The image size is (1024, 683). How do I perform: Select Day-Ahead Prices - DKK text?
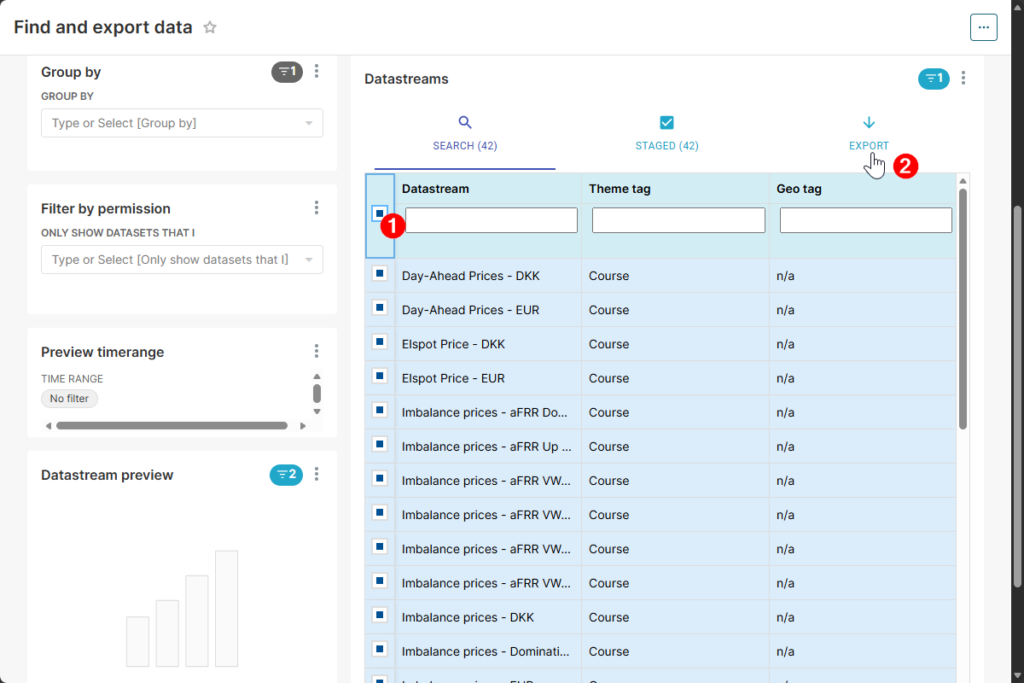[470, 276]
